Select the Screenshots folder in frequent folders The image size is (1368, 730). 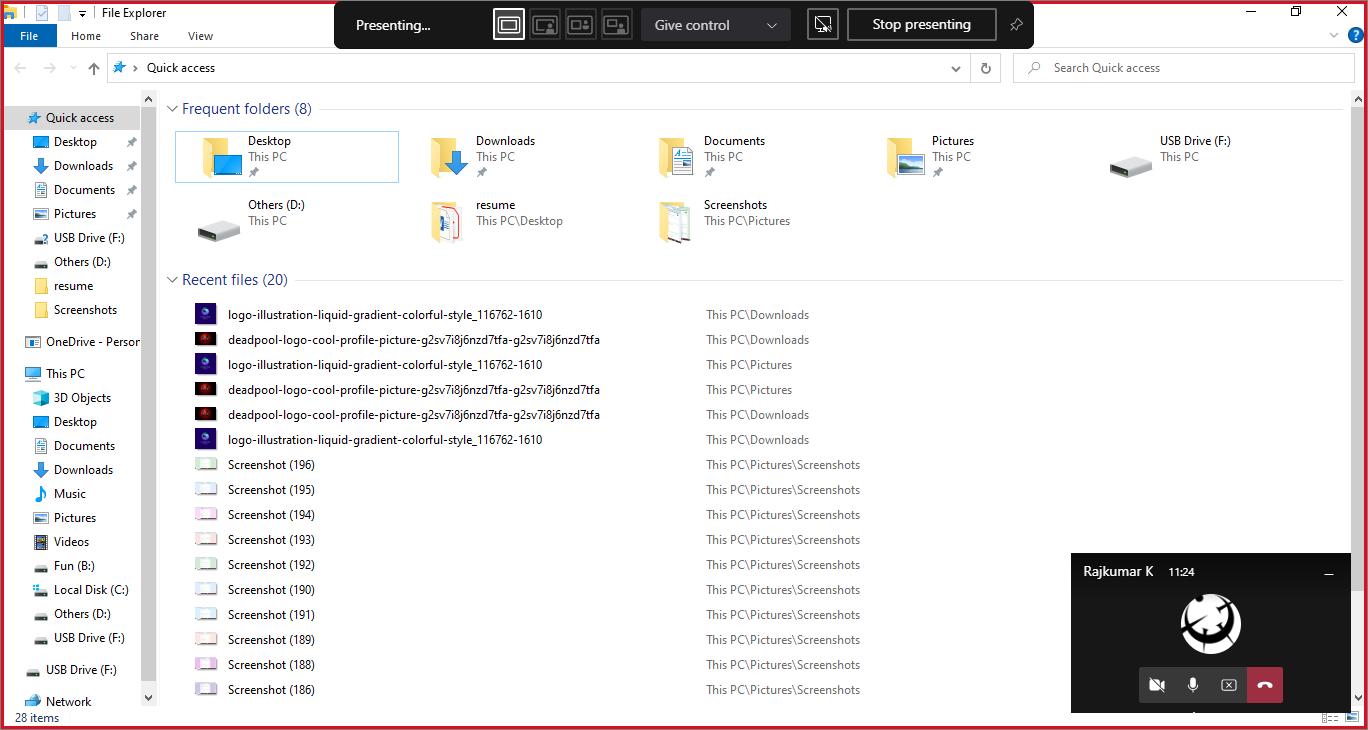click(743, 221)
